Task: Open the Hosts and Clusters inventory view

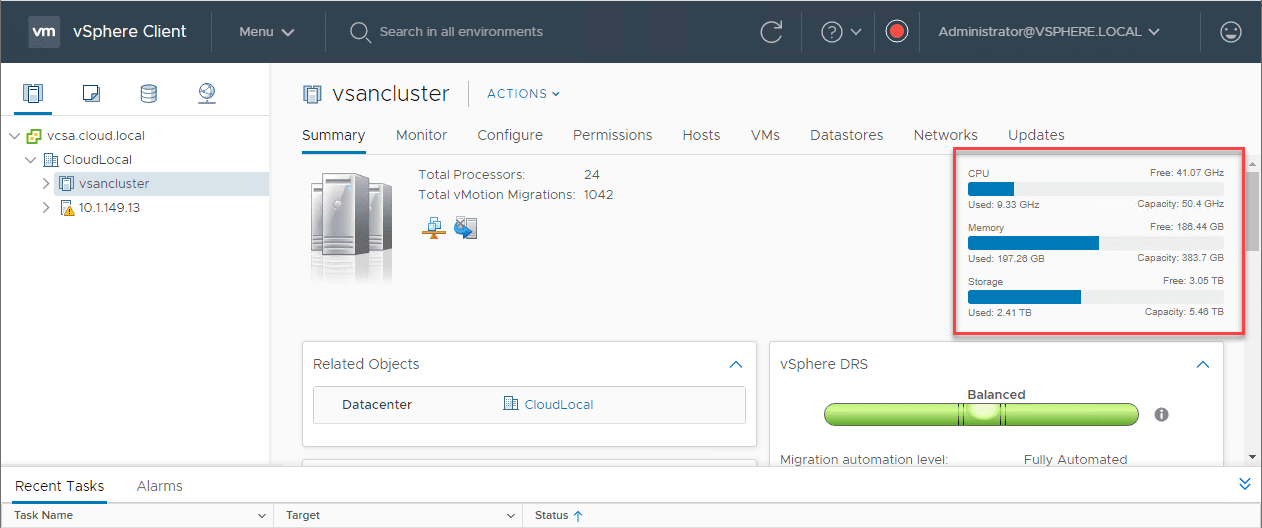Action: tap(33, 93)
